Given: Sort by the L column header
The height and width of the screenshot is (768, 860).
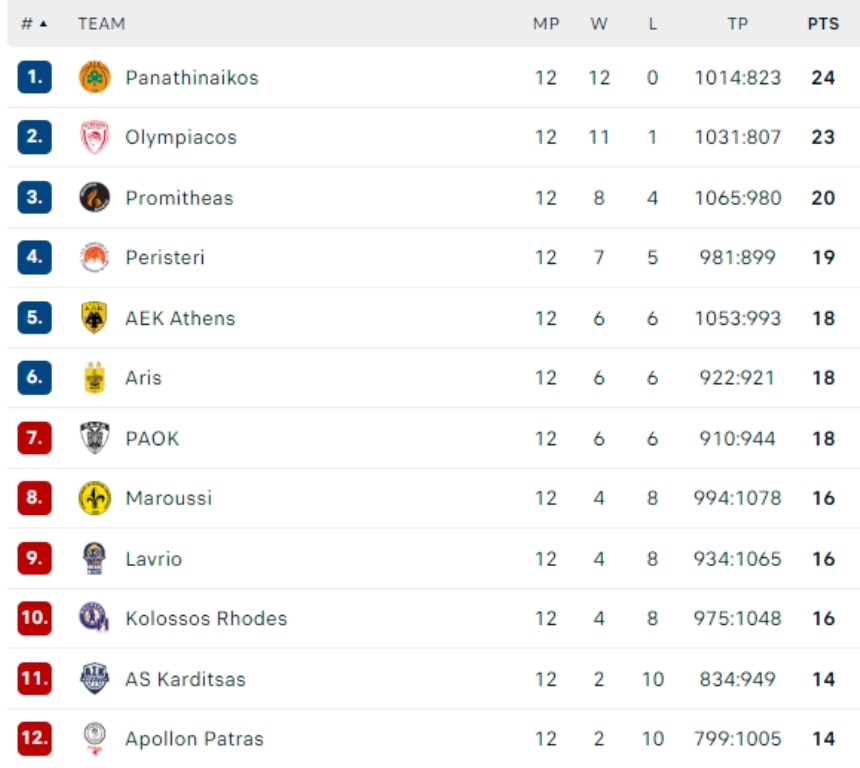Looking at the screenshot, I should tap(652, 24).
